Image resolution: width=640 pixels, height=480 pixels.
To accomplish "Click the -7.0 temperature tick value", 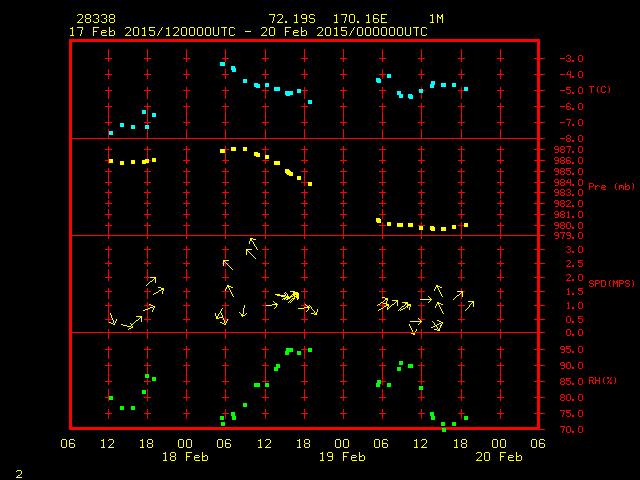I will [x=571, y=122].
